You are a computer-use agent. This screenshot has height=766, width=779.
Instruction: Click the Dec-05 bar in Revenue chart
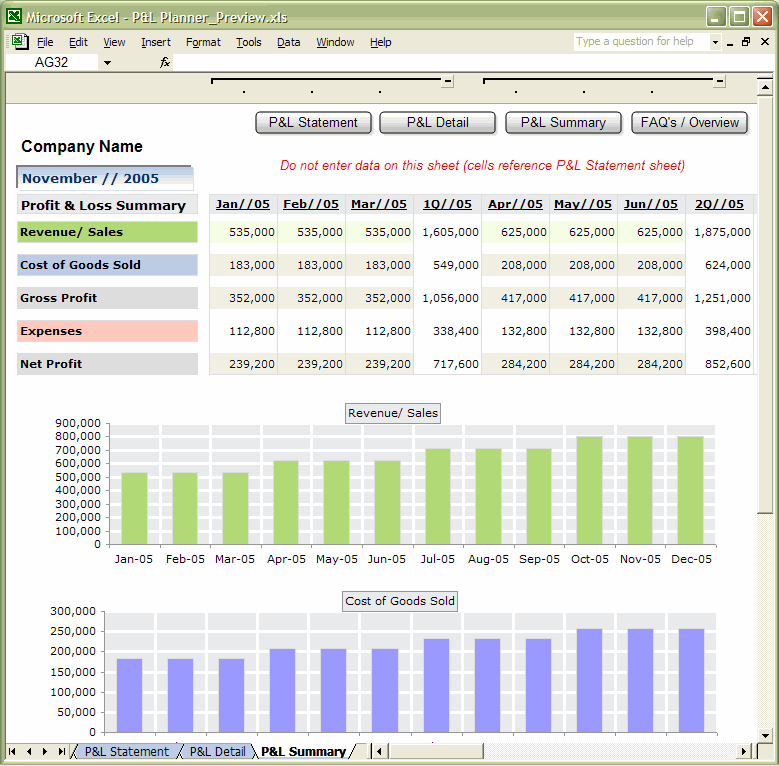click(691, 490)
